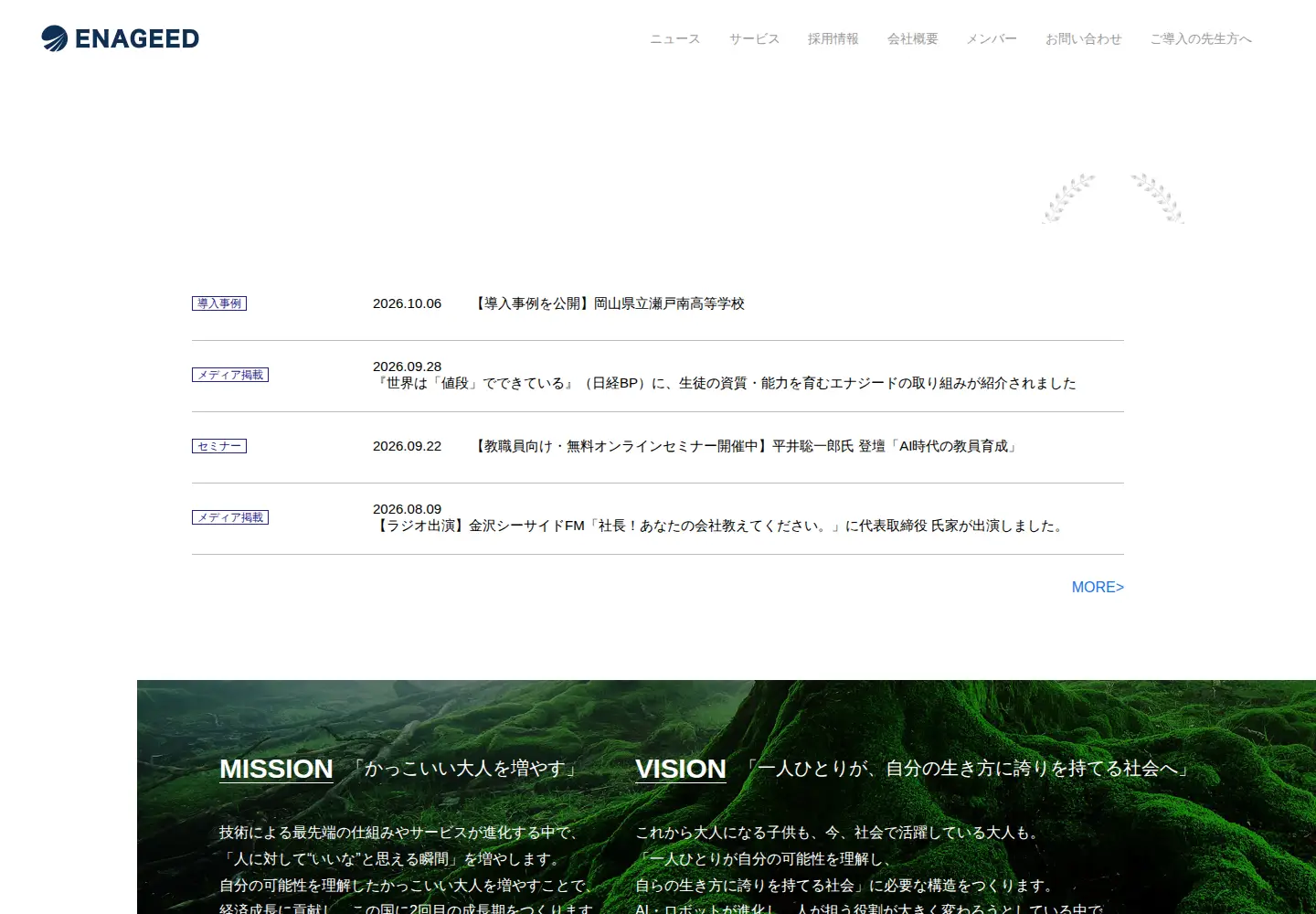Open the サービス menu item

coord(754,38)
